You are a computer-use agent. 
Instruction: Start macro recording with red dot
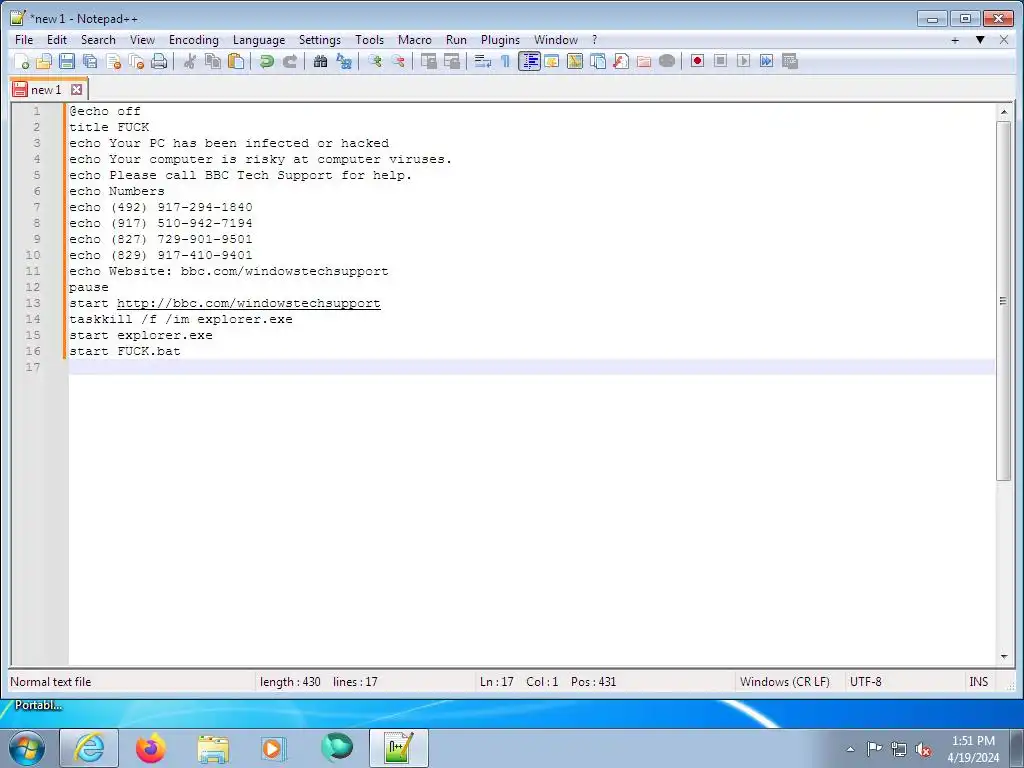pos(697,61)
